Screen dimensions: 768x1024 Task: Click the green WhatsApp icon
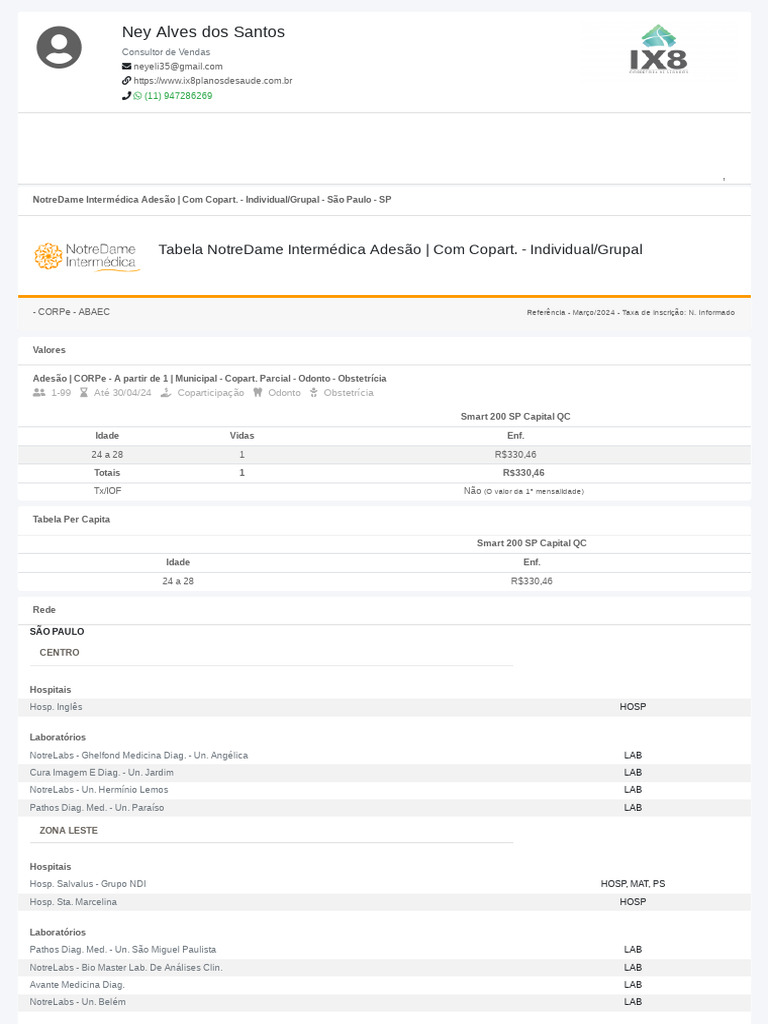click(x=138, y=96)
